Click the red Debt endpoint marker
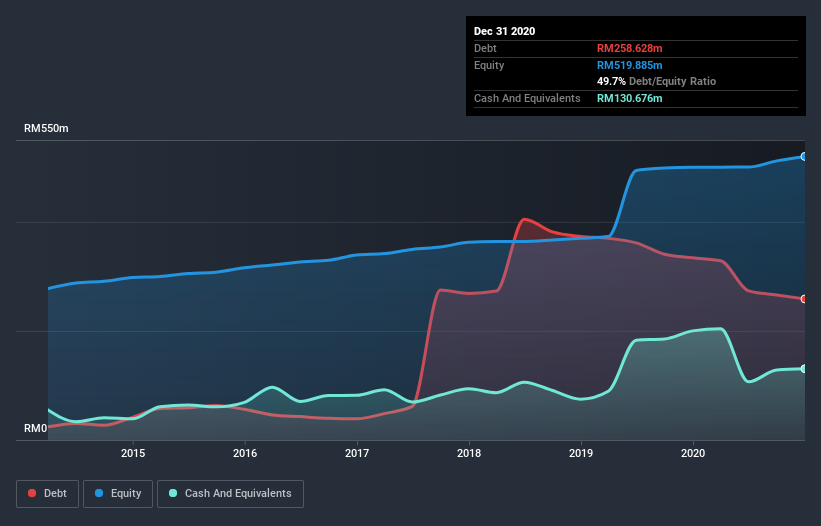 [x=804, y=299]
